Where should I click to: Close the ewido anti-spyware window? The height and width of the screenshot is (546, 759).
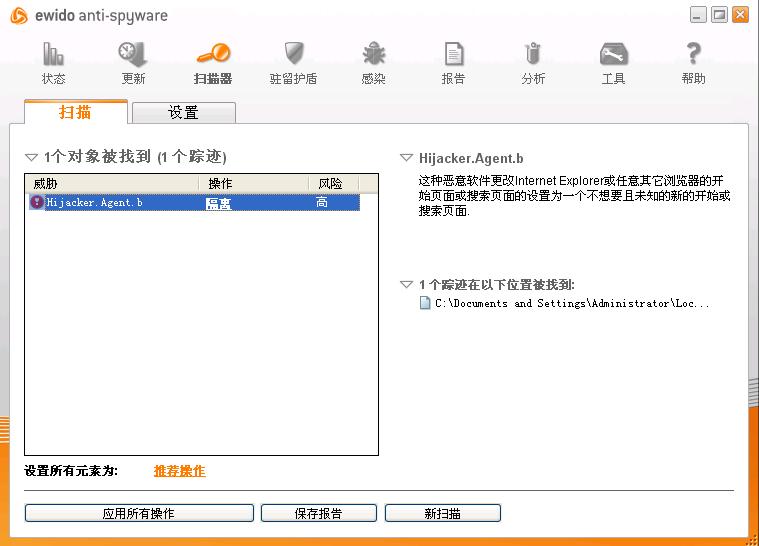740,15
